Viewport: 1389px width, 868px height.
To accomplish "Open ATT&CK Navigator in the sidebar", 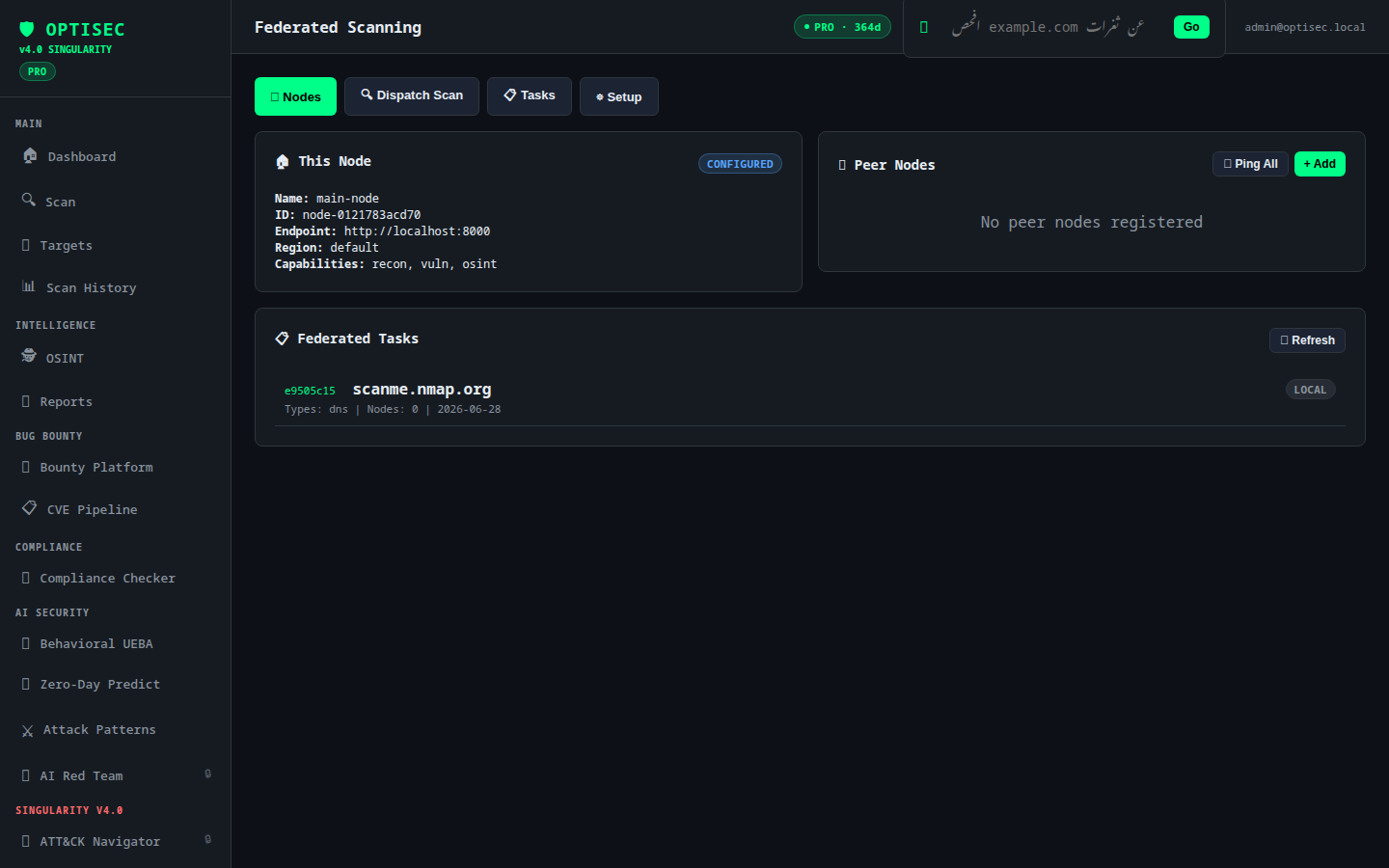I will (x=116, y=842).
